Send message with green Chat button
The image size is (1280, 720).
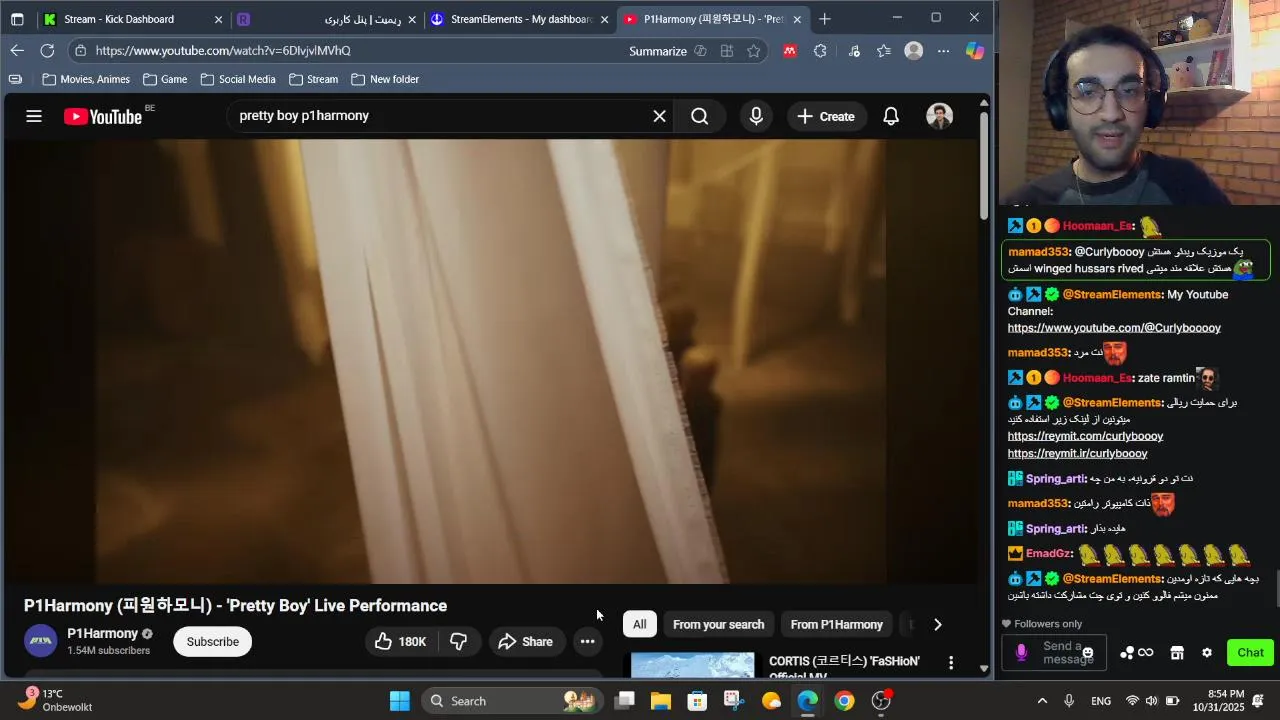(x=1250, y=653)
